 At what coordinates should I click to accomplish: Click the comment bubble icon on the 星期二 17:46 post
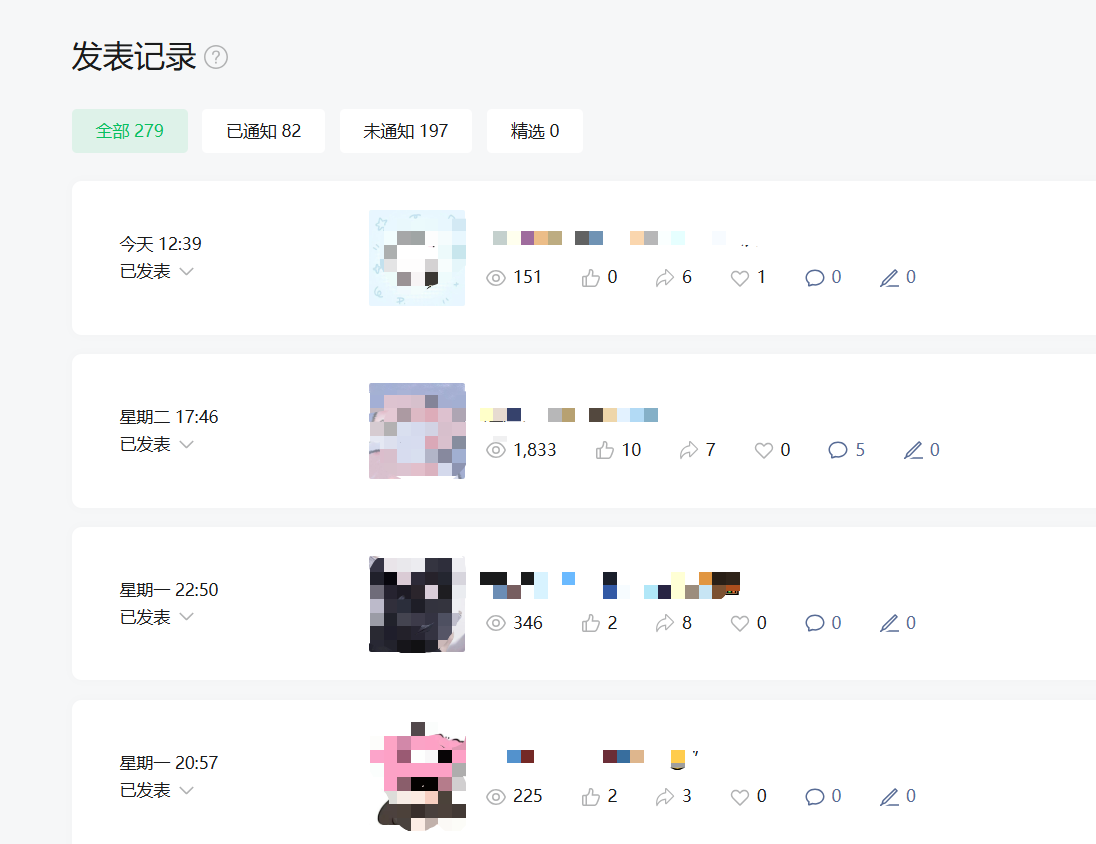837,450
